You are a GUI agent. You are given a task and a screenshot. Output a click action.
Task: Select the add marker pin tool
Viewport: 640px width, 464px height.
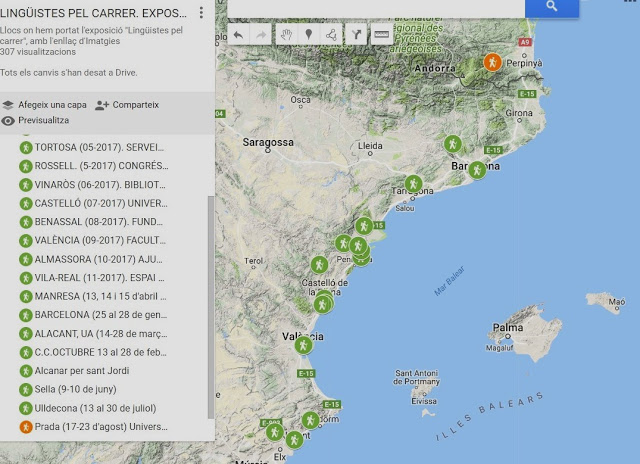(309, 35)
